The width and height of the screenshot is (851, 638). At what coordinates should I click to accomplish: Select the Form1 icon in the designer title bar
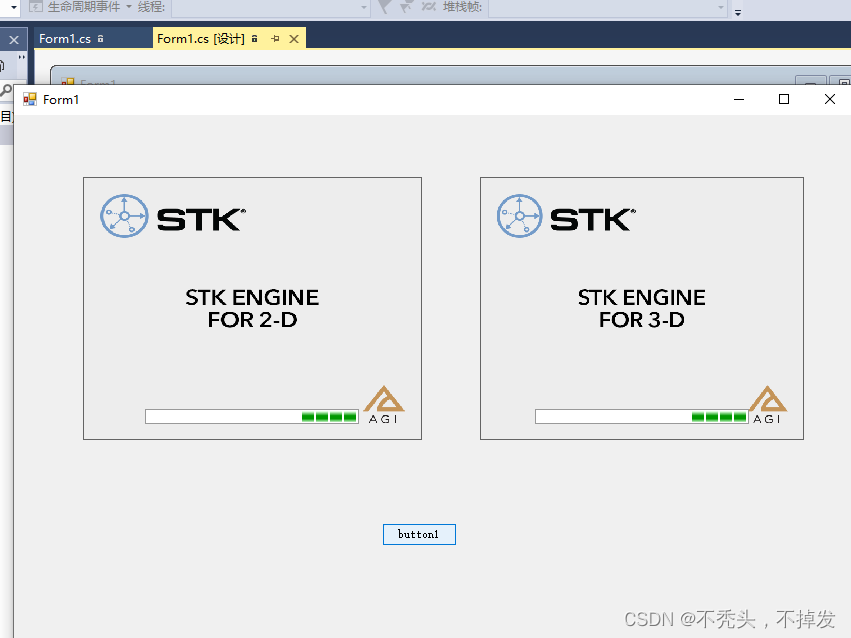coord(29,98)
